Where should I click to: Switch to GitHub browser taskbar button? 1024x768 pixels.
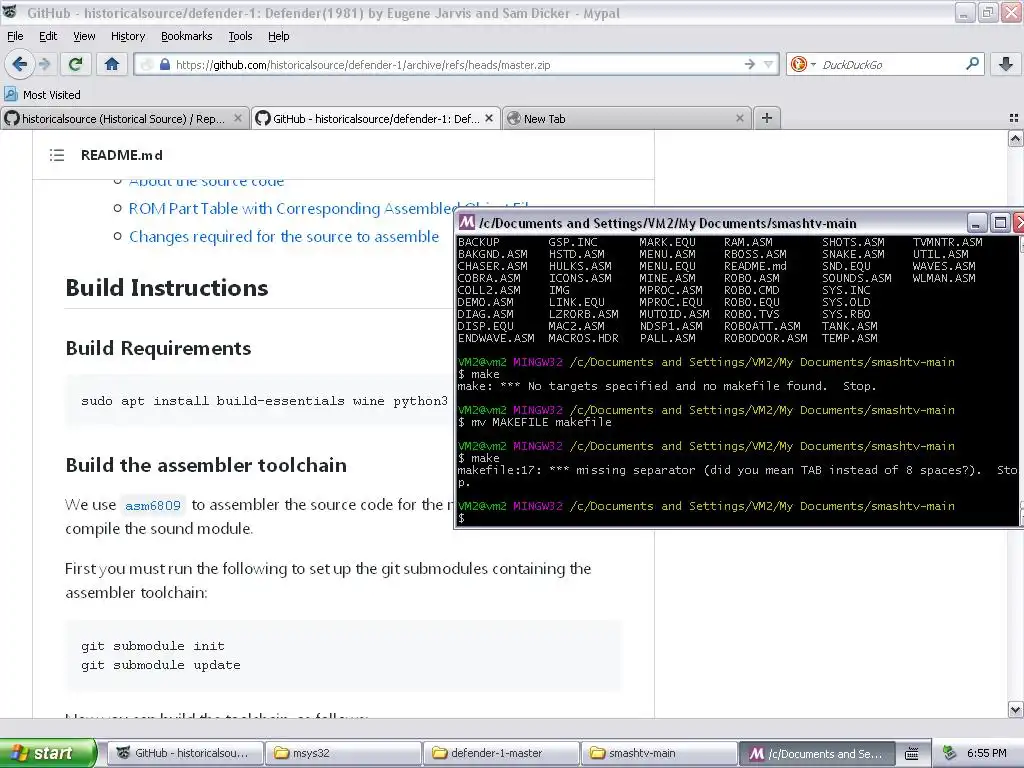coord(185,753)
